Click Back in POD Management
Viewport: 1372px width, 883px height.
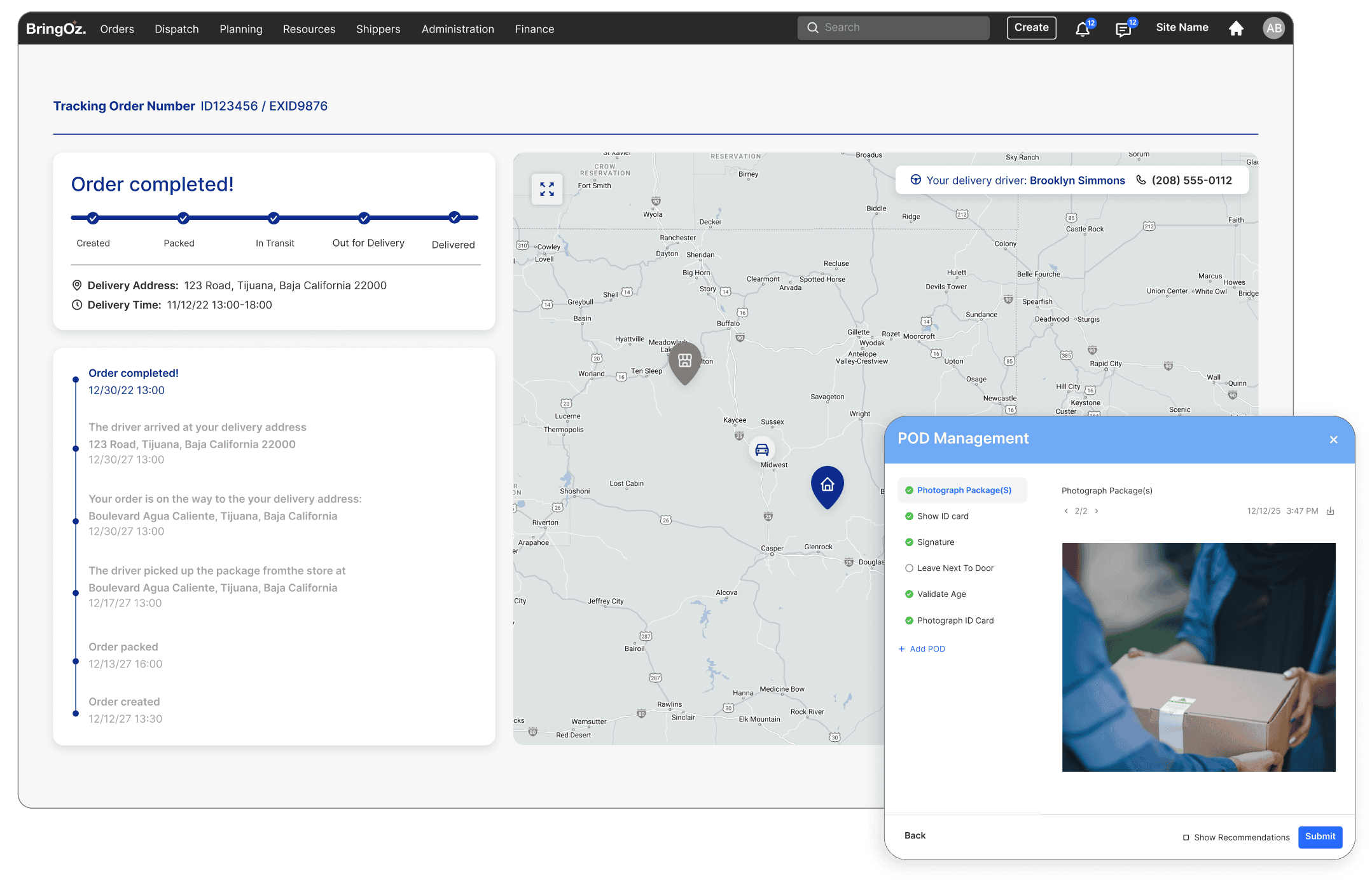click(x=915, y=835)
